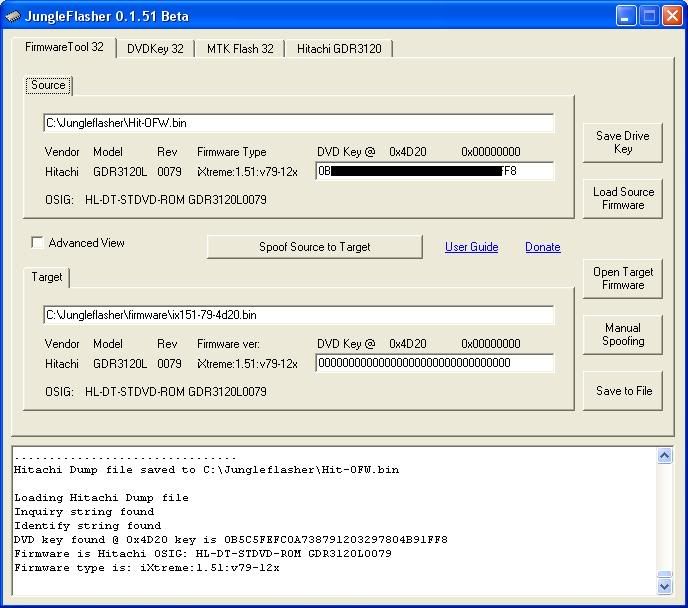Click the Manual Spoofing button

coord(623,334)
